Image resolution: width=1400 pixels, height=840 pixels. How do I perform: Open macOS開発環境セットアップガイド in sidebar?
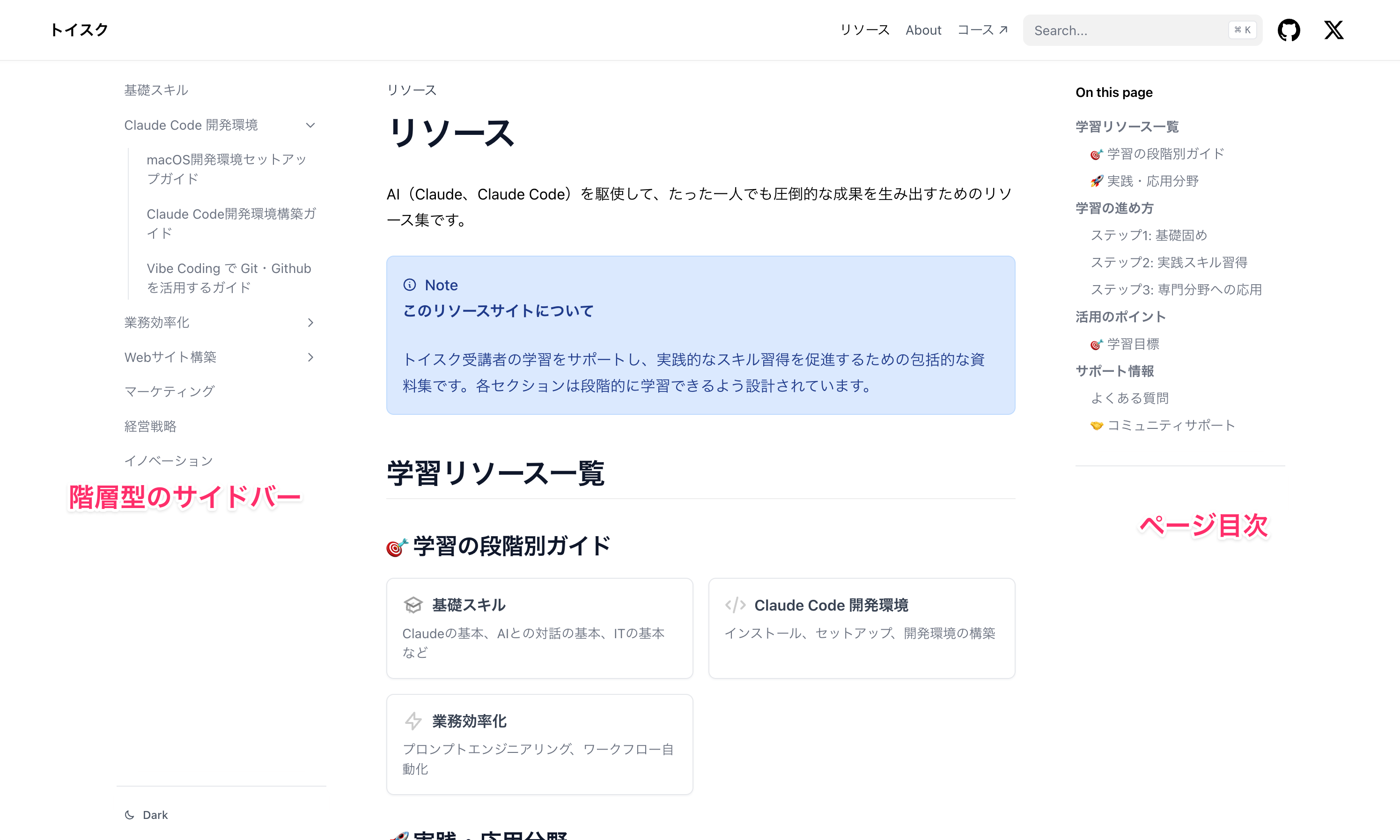coord(226,169)
